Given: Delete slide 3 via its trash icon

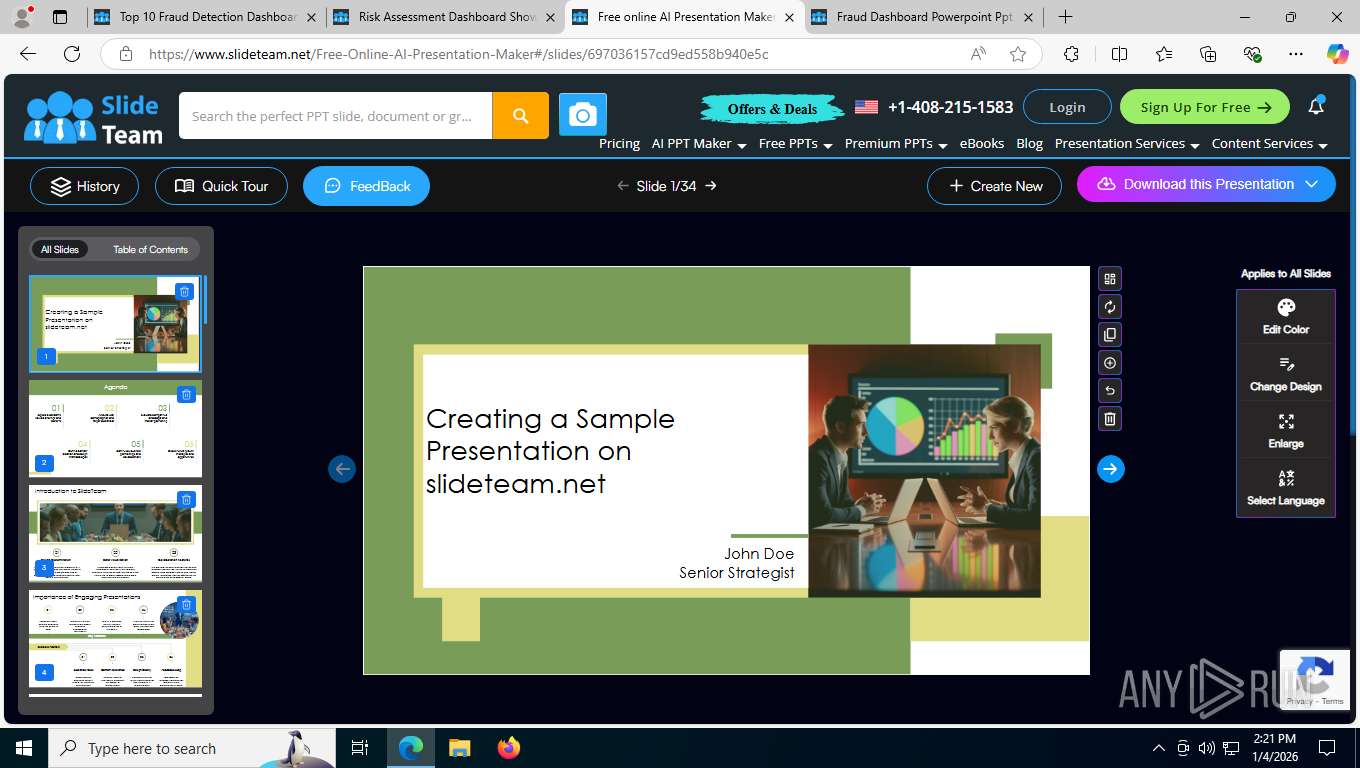Looking at the screenshot, I should click(x=186, y=500).
